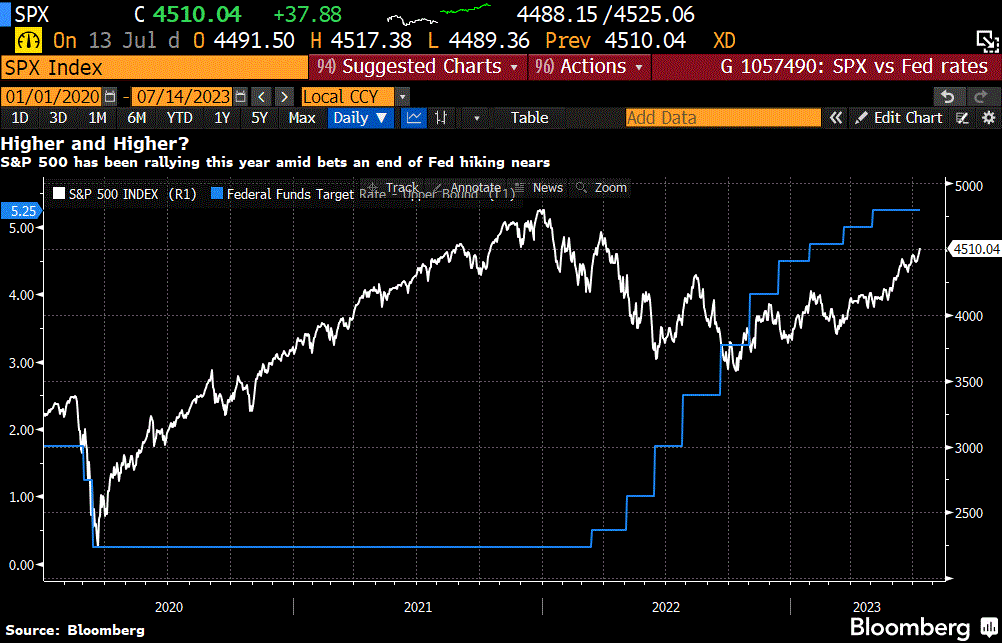Click the blue security marker beside SPX
Screen dimensions: 1002x643
5,14
